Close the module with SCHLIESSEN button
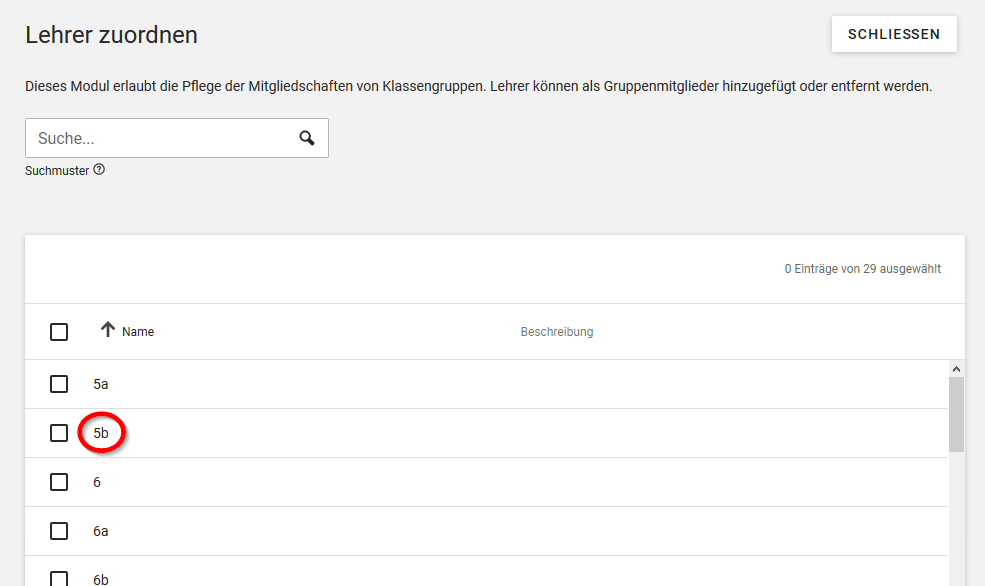Viewport: 985px width, 586px height. coord(894,34)
